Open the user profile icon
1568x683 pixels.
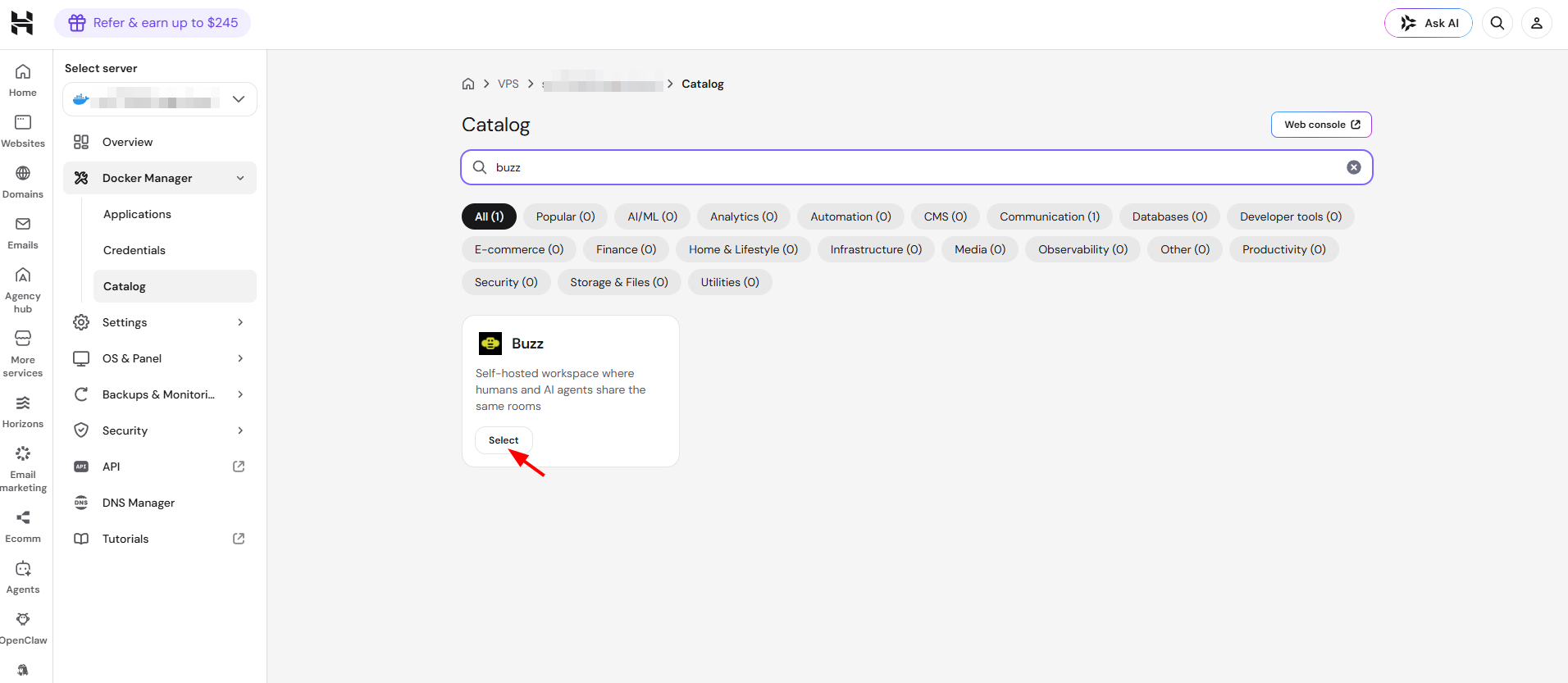(x=1537, y=23)
